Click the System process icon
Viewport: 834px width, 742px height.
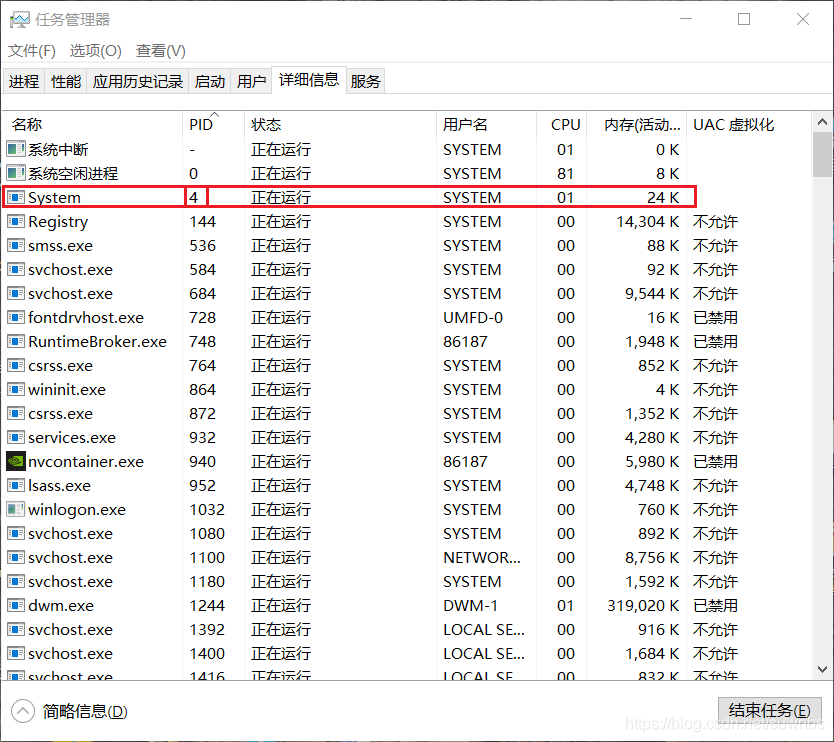(16, 197)
